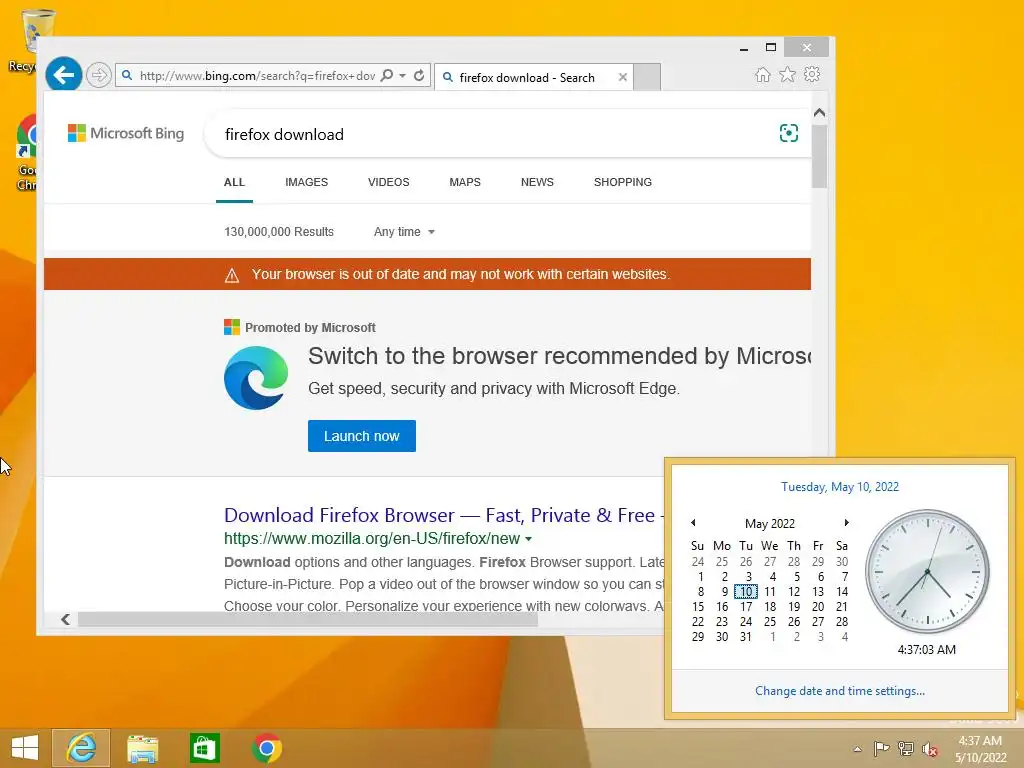Click the vertical scrollbar thumb
Image resolution: width=1024 pixels, height=768 pixels.
[820, 155]
